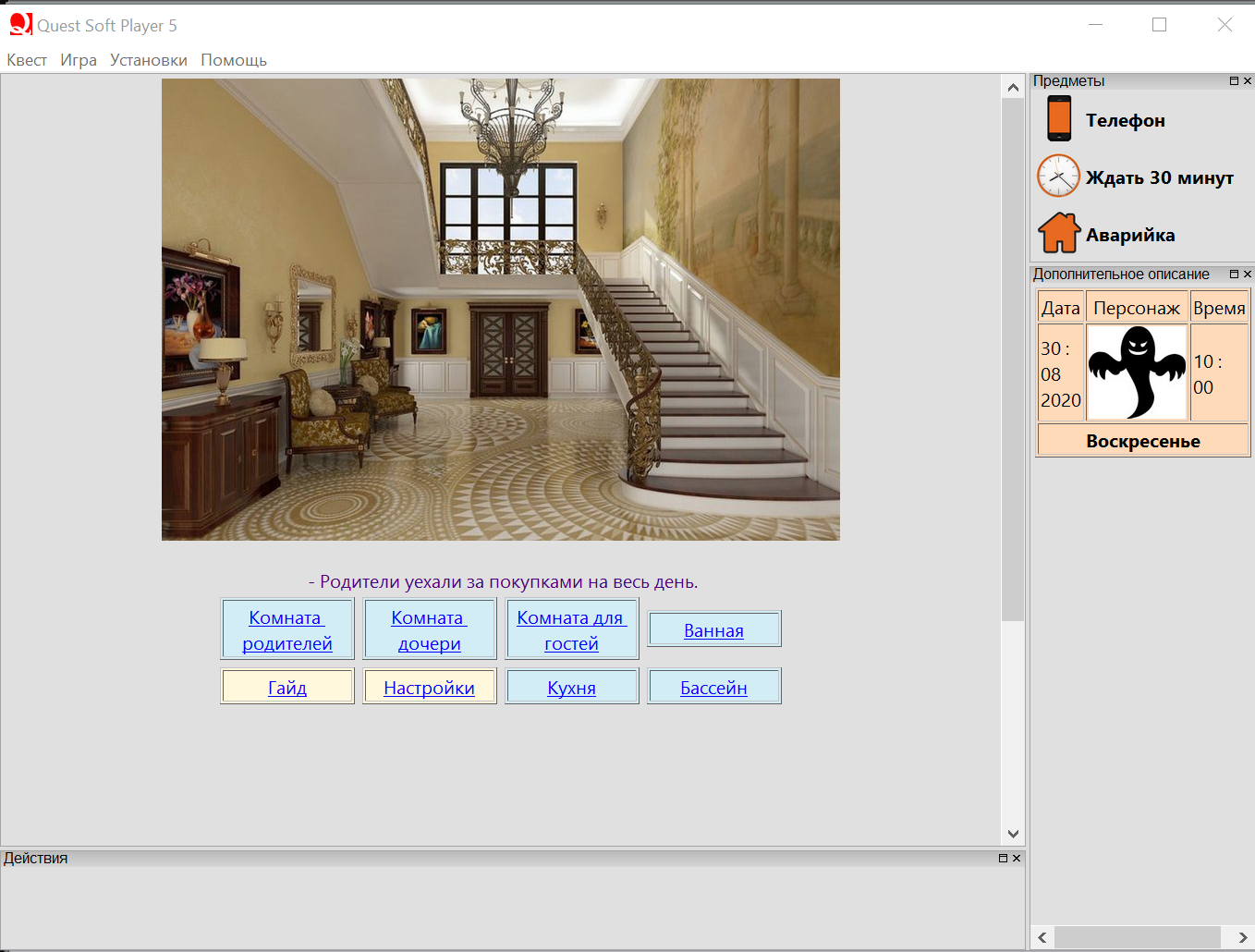Undock the Предметы panel with float icon
Viewport: 1255px width, 952px height.
tap(1234, 81)
